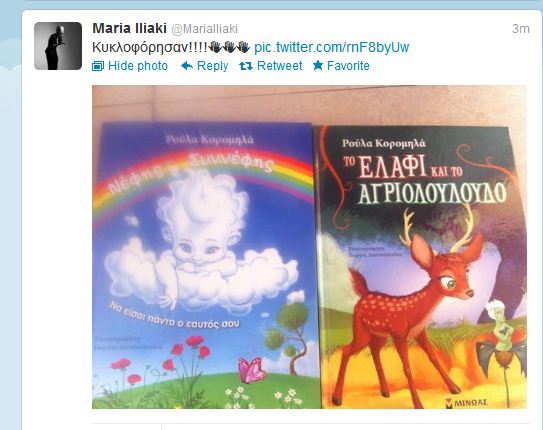Click the Reply arrow icon
Image resolution: width=543 pixels, height=430 pixels.
[x=187, y=66]
